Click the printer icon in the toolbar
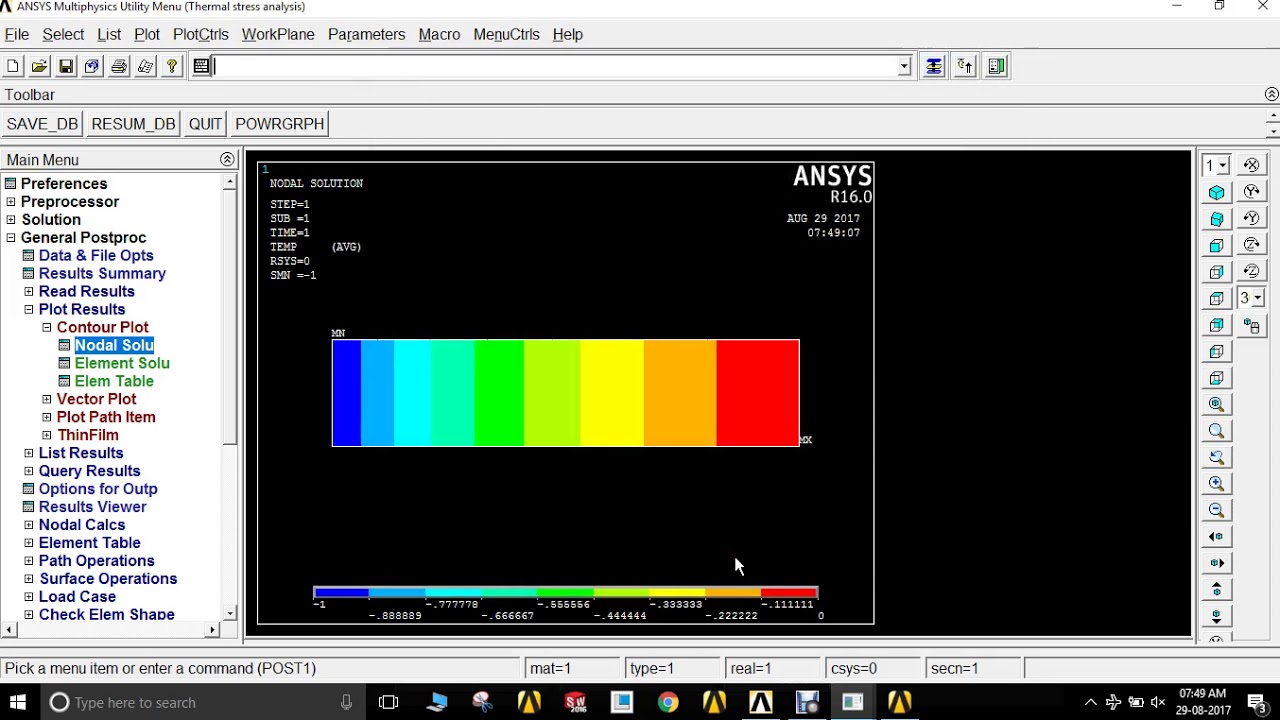Screen dimensions: 1280x720 (x=119, y=67)
